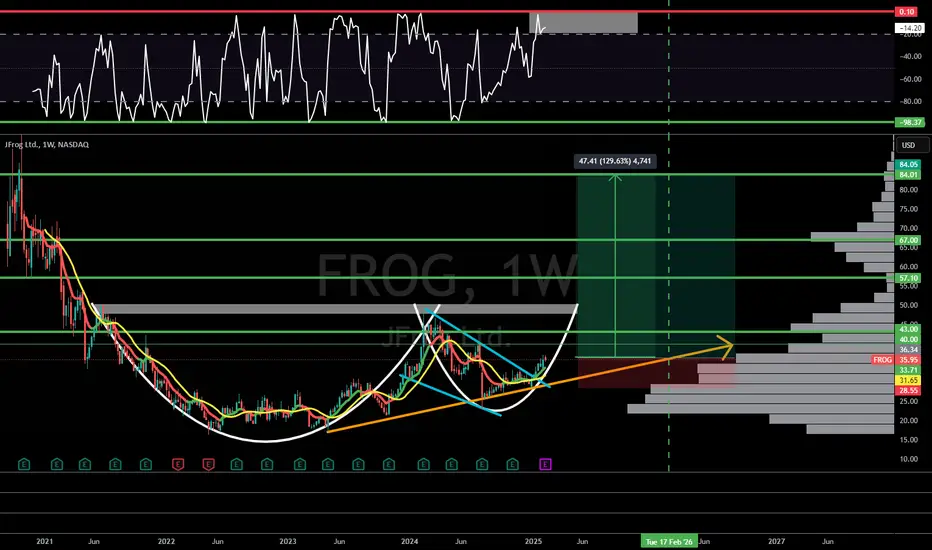Click the 33.71 green price label

(x=908, y=370)
